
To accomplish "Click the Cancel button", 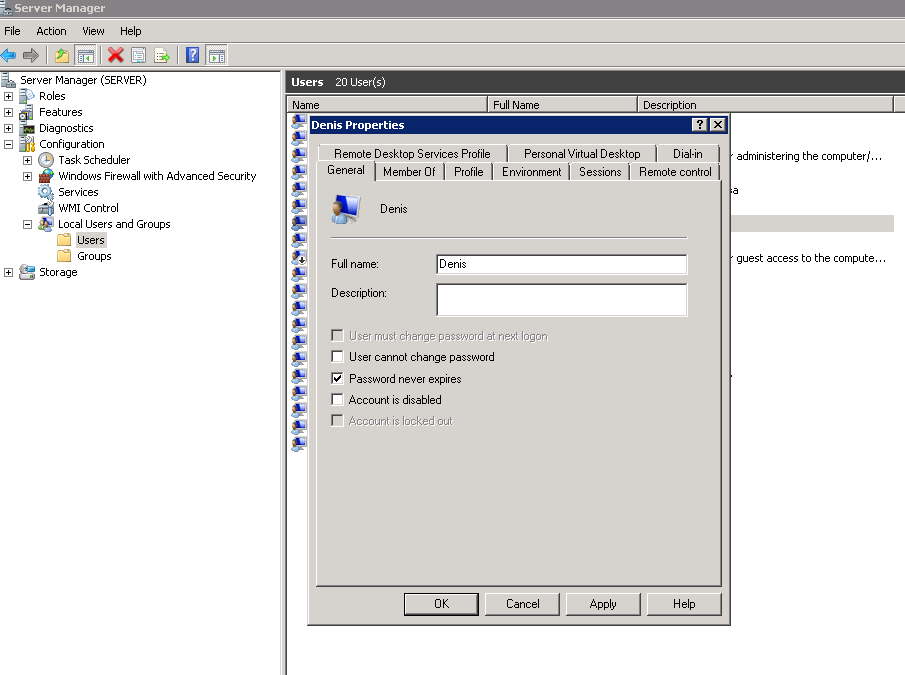I will 522,604.
